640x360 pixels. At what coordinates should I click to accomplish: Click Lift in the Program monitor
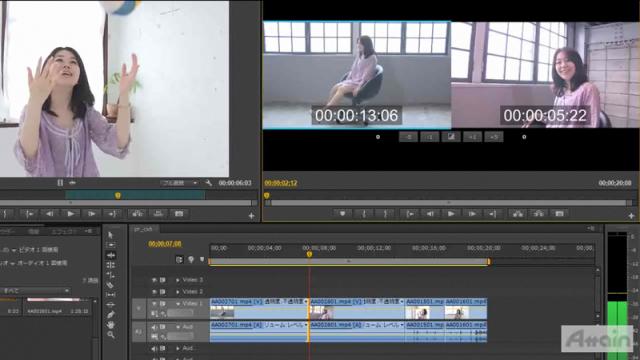click(518, 213)
